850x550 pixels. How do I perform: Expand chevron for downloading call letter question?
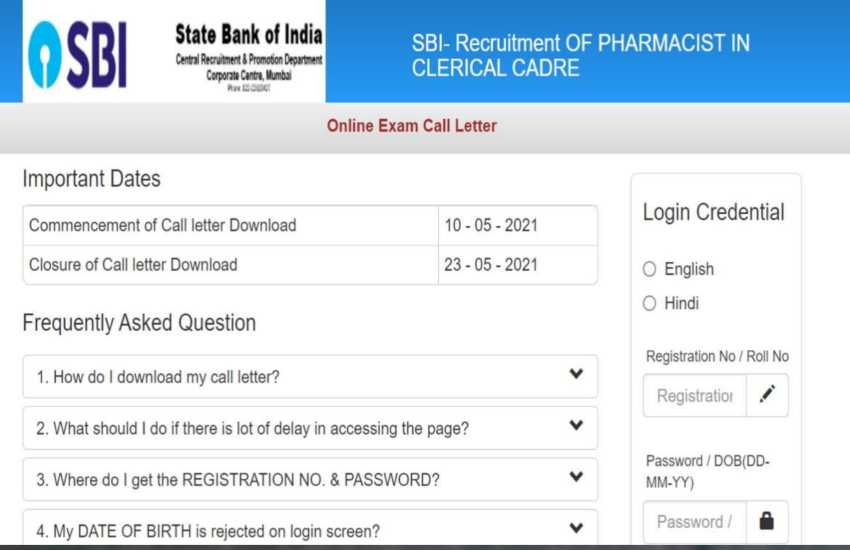(x=576, y=375)
